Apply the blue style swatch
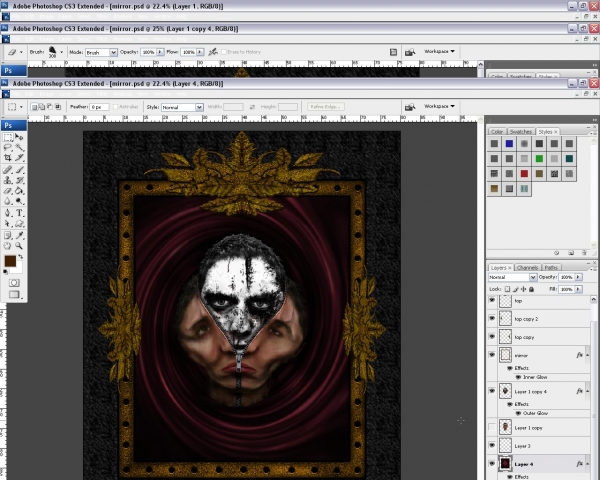The width and height of the screenshot is (600, 480). (509, 144)
